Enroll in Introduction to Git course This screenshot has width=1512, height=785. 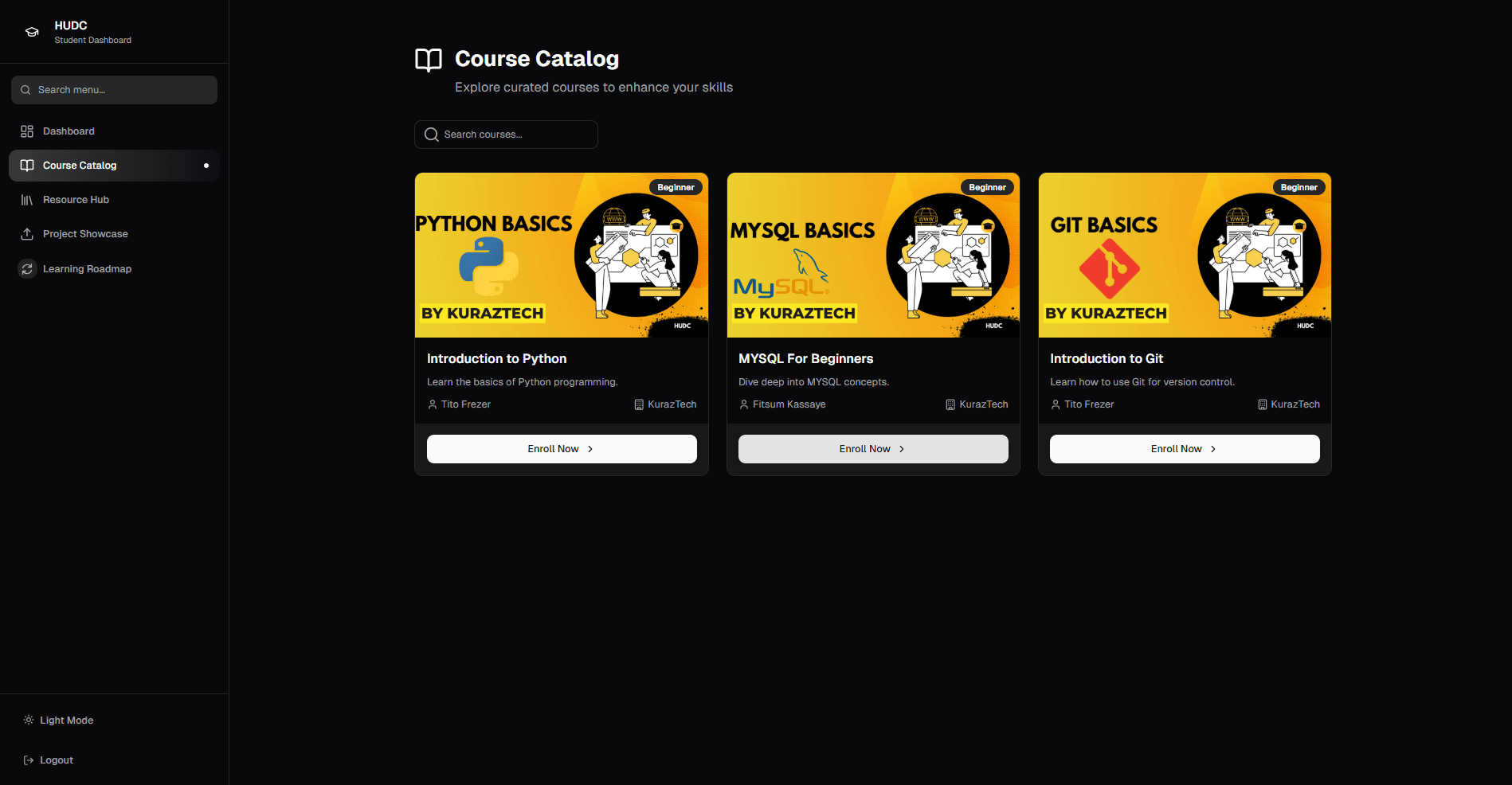1185,449
